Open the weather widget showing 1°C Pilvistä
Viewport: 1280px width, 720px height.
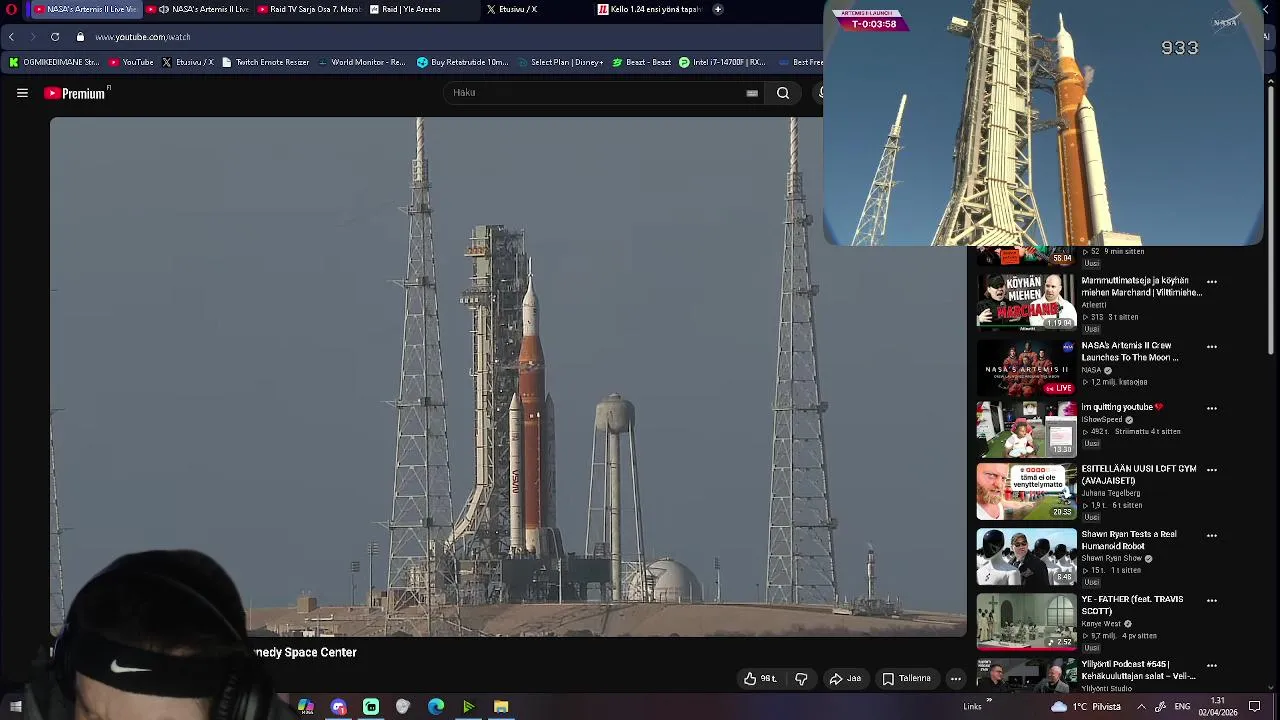pyautogui.click(x=1085, y=707)
